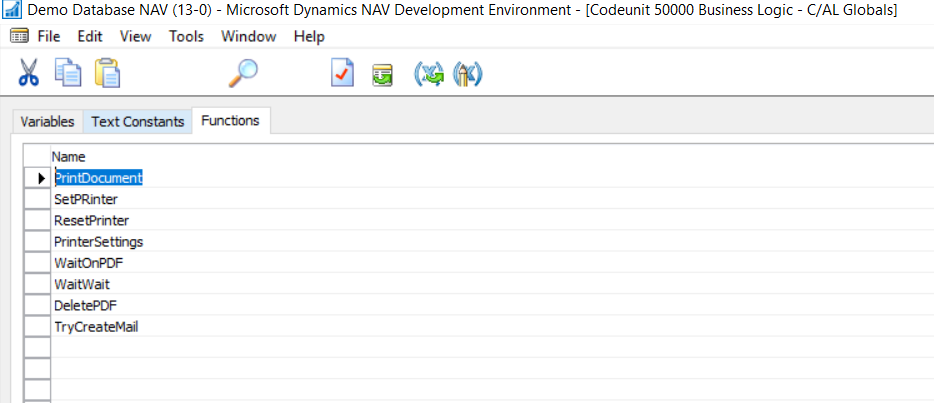
Task: Open the Edit menu
Action: tap(90, 37)
